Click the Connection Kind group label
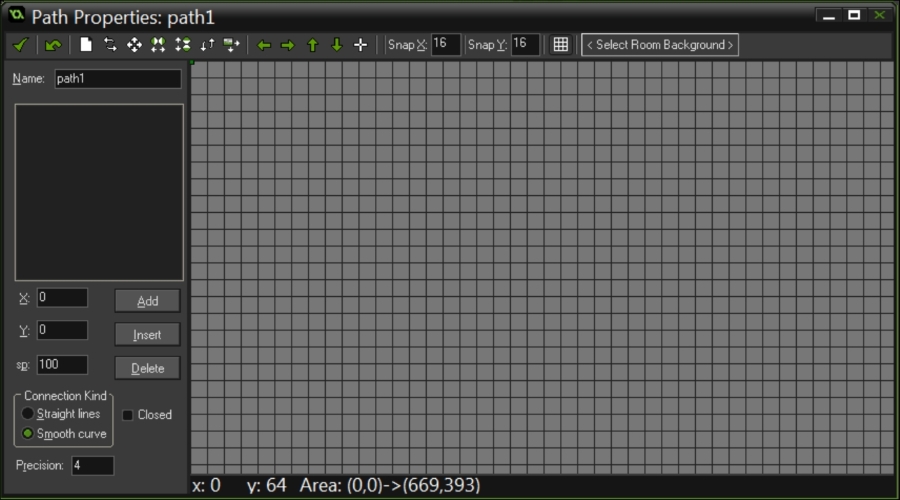Screen dimensions: 900x500 (x=65, y=396)
